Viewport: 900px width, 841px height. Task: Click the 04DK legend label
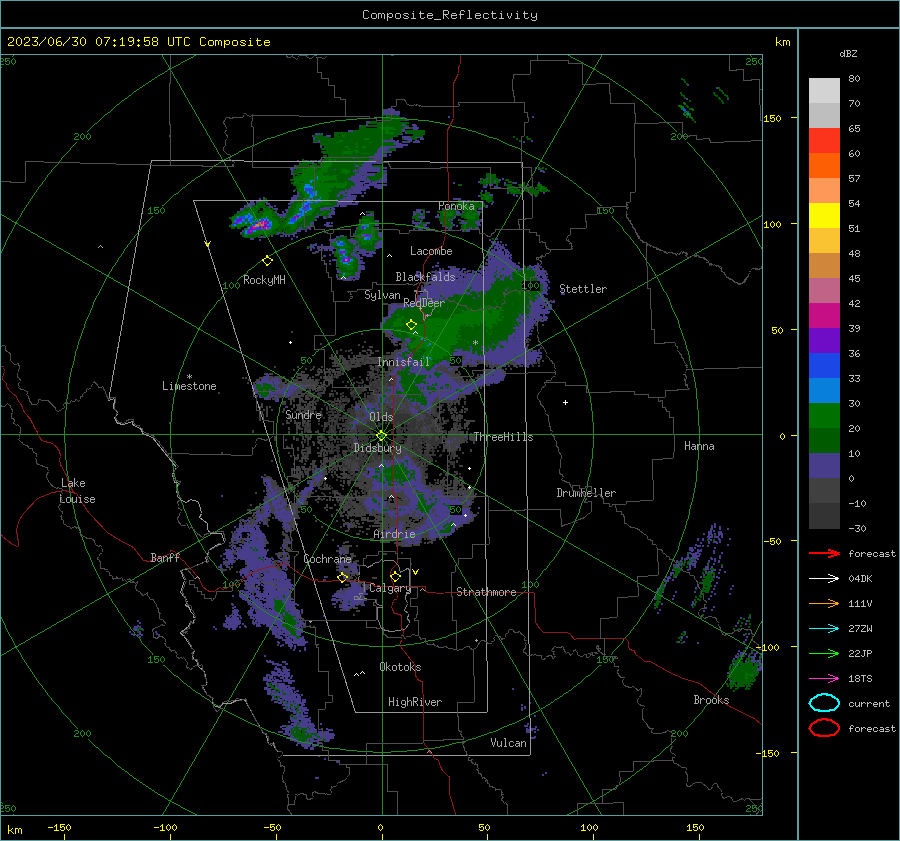[860, 579]
